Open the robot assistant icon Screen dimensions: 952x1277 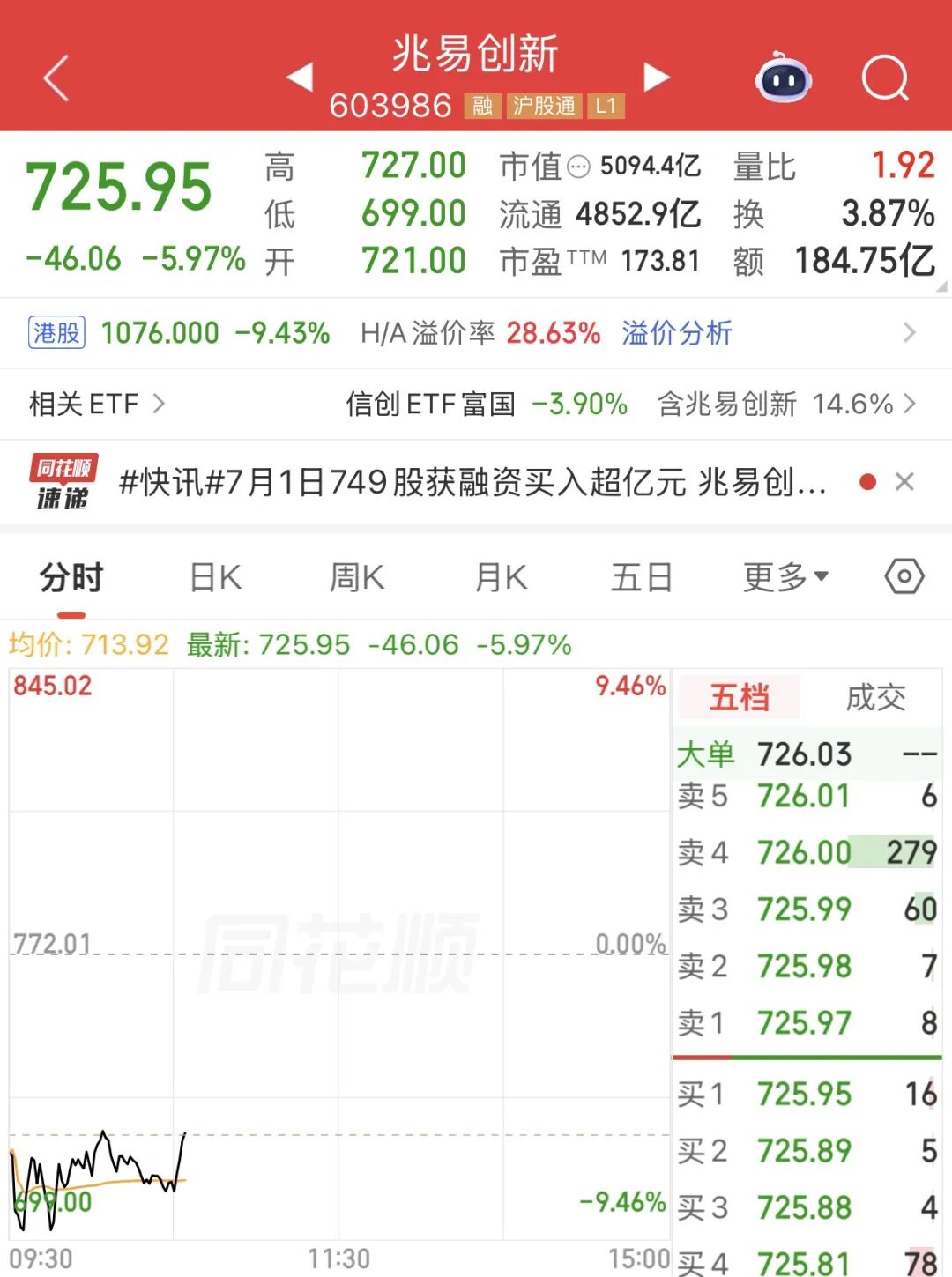[784, 78]
